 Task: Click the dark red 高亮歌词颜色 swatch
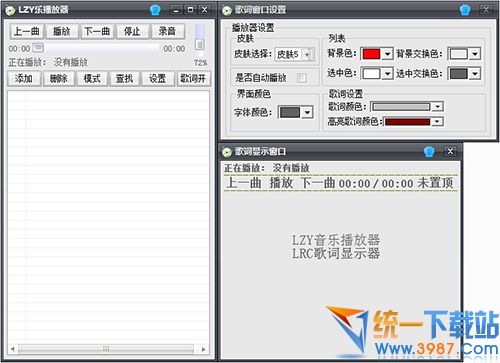pos(407,122)
